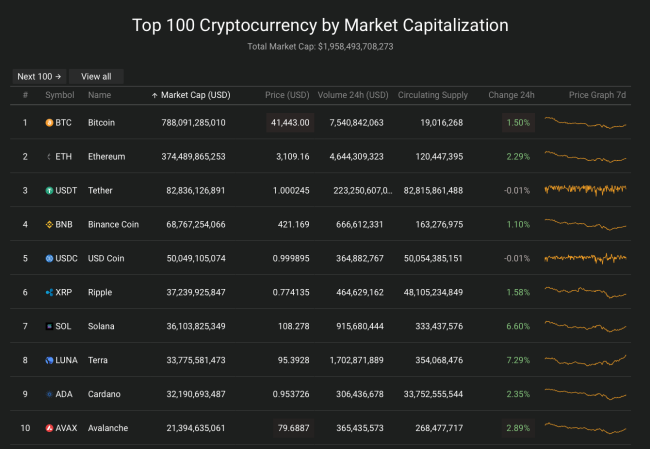650x449 pixels.
Task: Open the Tether name link
Action: click(100, 191)
